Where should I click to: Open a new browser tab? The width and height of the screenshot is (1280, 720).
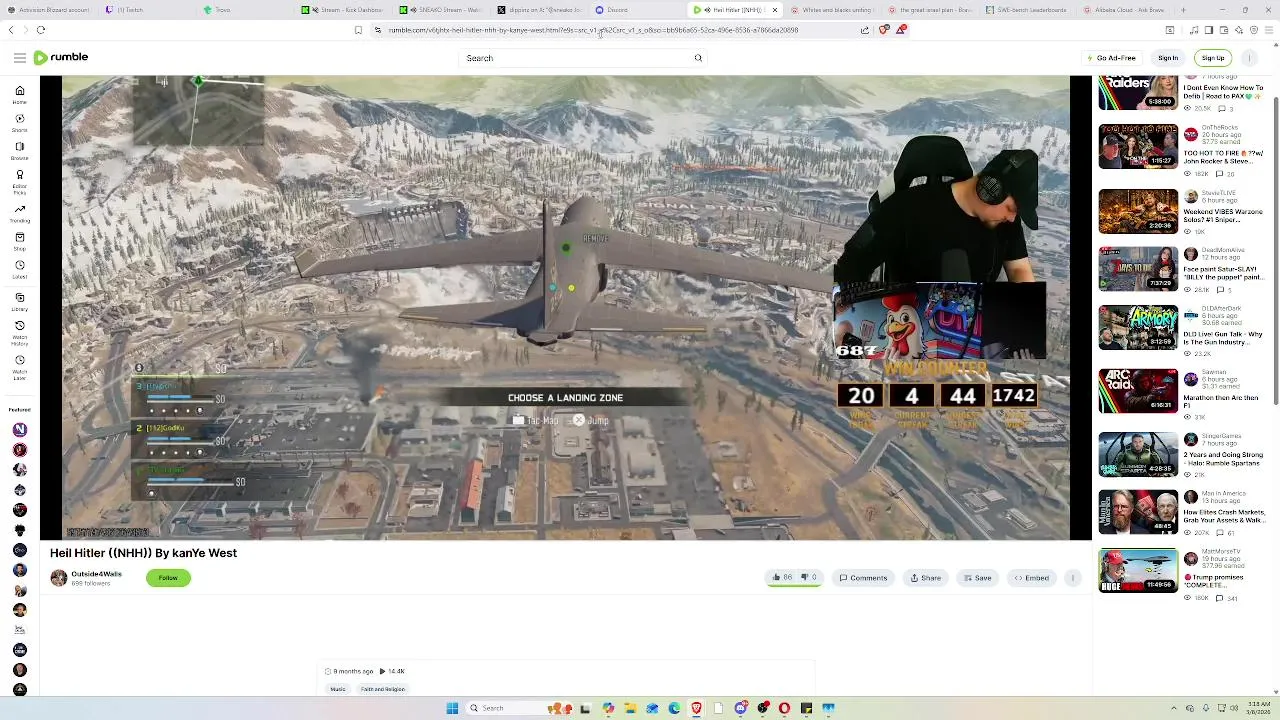click(1183, 10)
